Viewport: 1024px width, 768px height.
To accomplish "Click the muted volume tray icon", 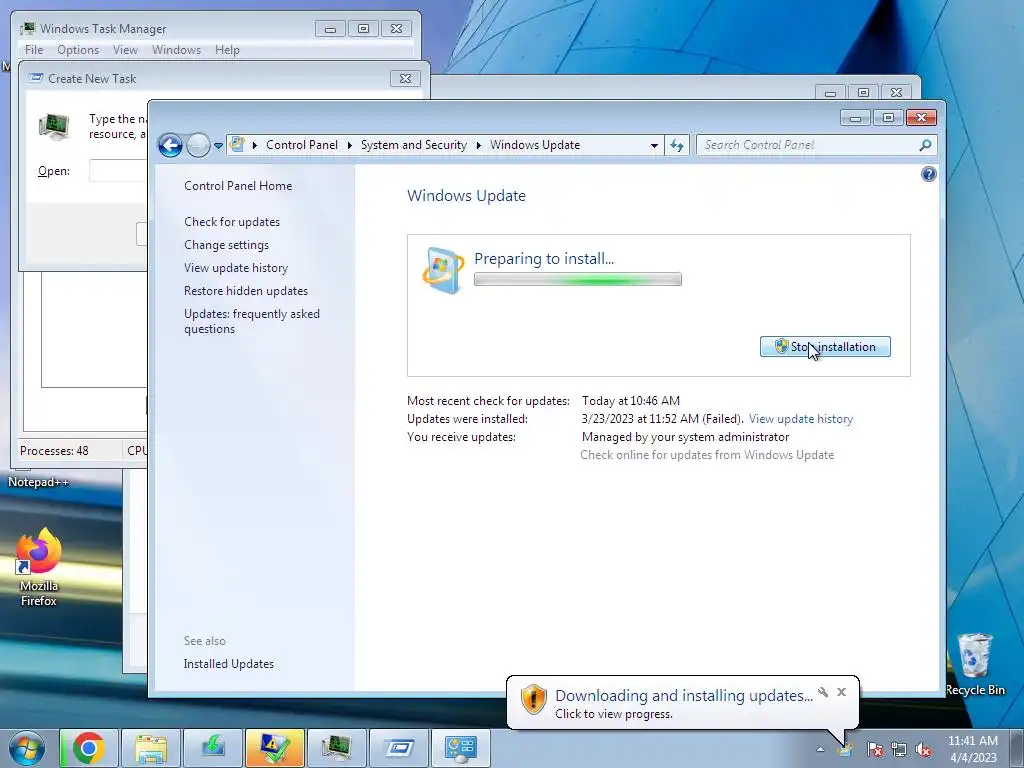I will (923, 749).
